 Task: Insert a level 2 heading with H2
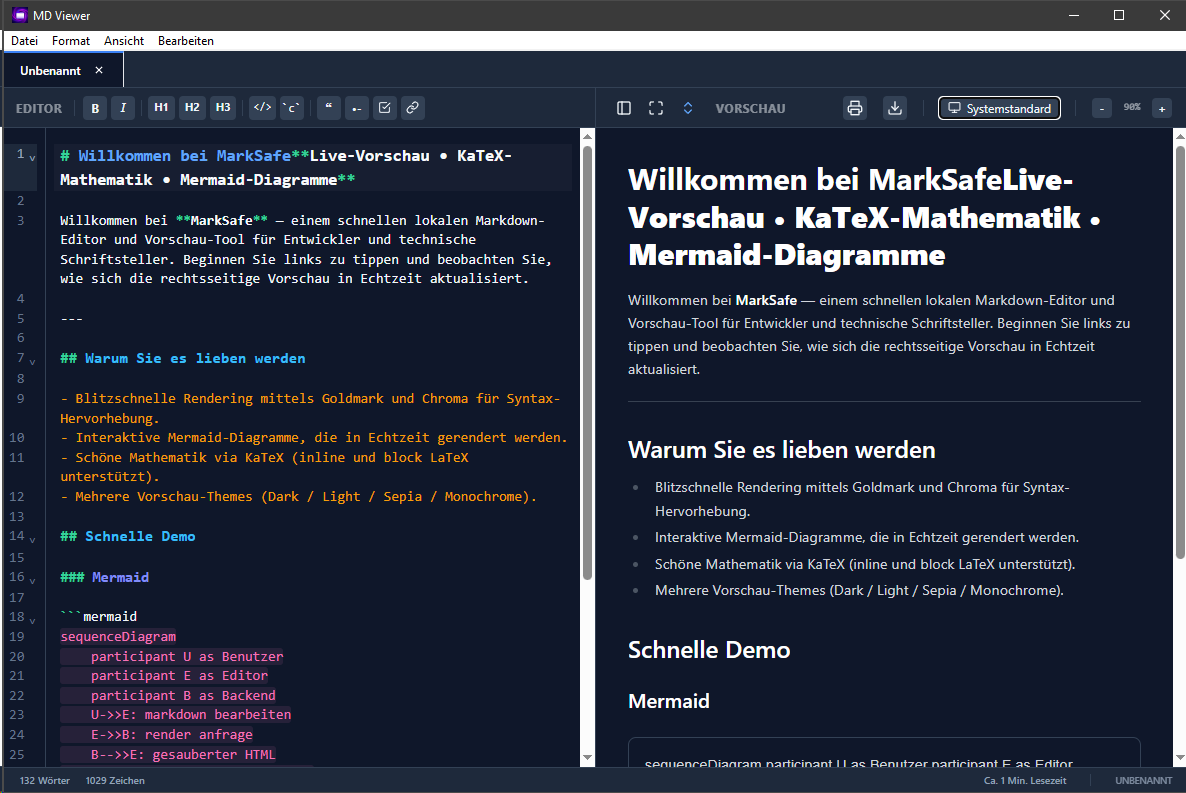click(x=192, y=108)
